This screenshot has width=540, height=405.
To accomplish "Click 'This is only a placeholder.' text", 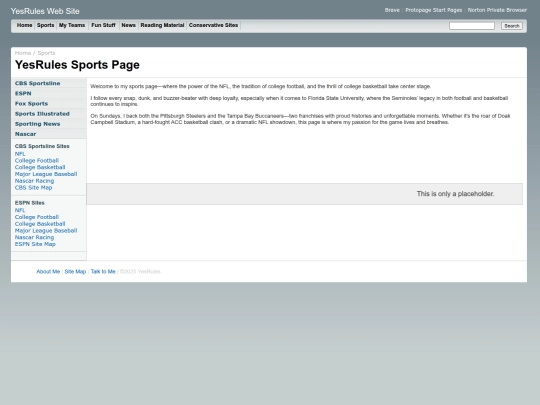I will click(x=455, y=194).
